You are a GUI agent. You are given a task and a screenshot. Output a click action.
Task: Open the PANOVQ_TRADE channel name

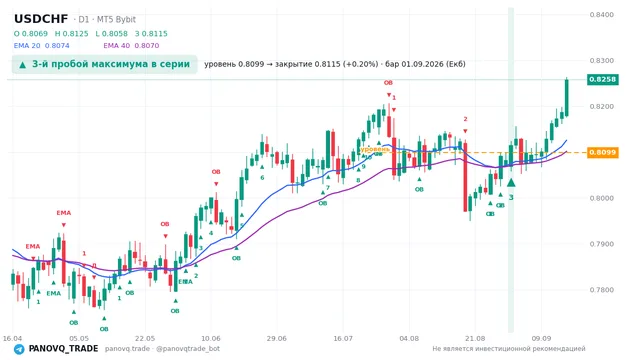63,349
